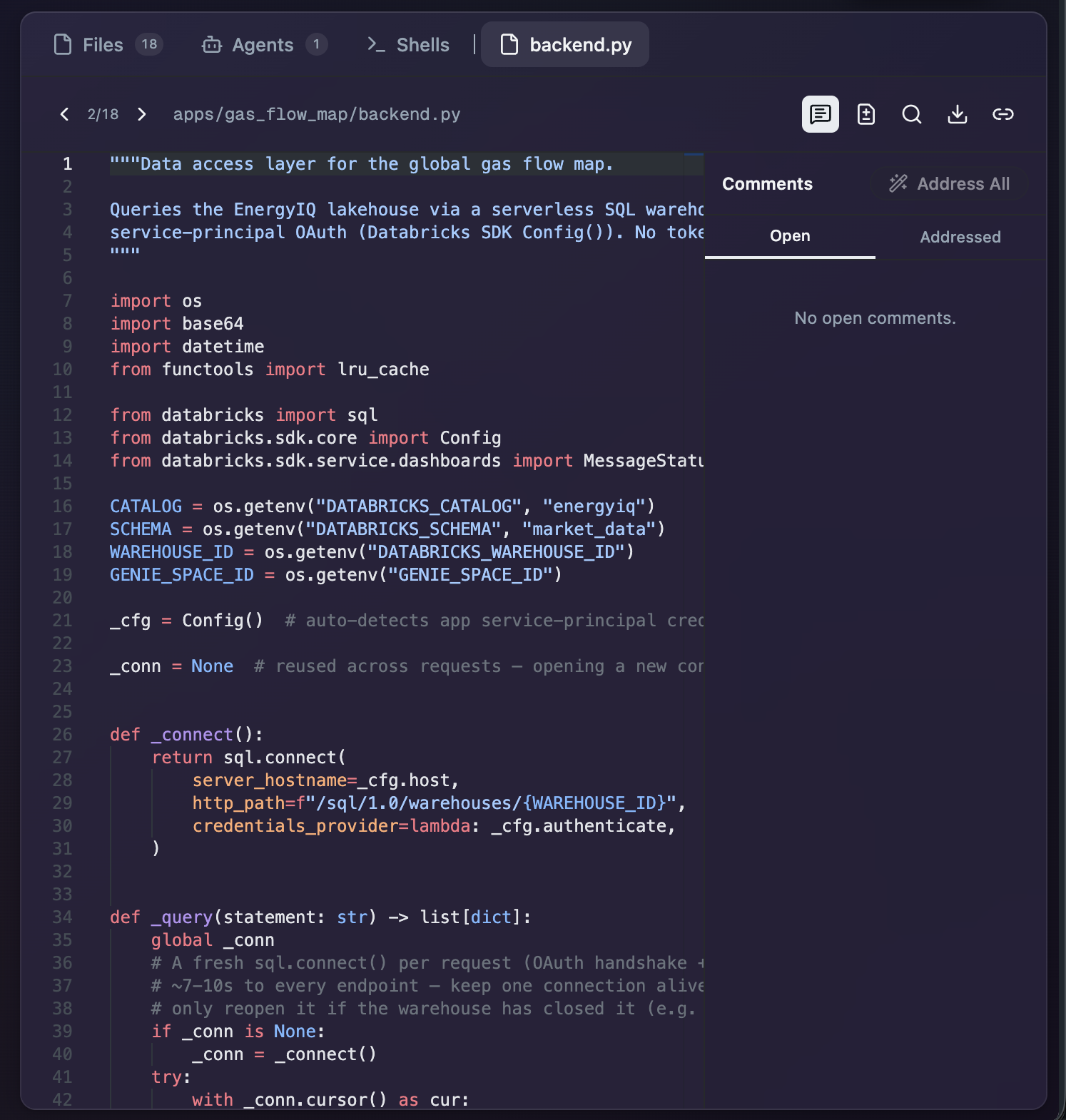Click the 'global _conn' line

point(213,940)
